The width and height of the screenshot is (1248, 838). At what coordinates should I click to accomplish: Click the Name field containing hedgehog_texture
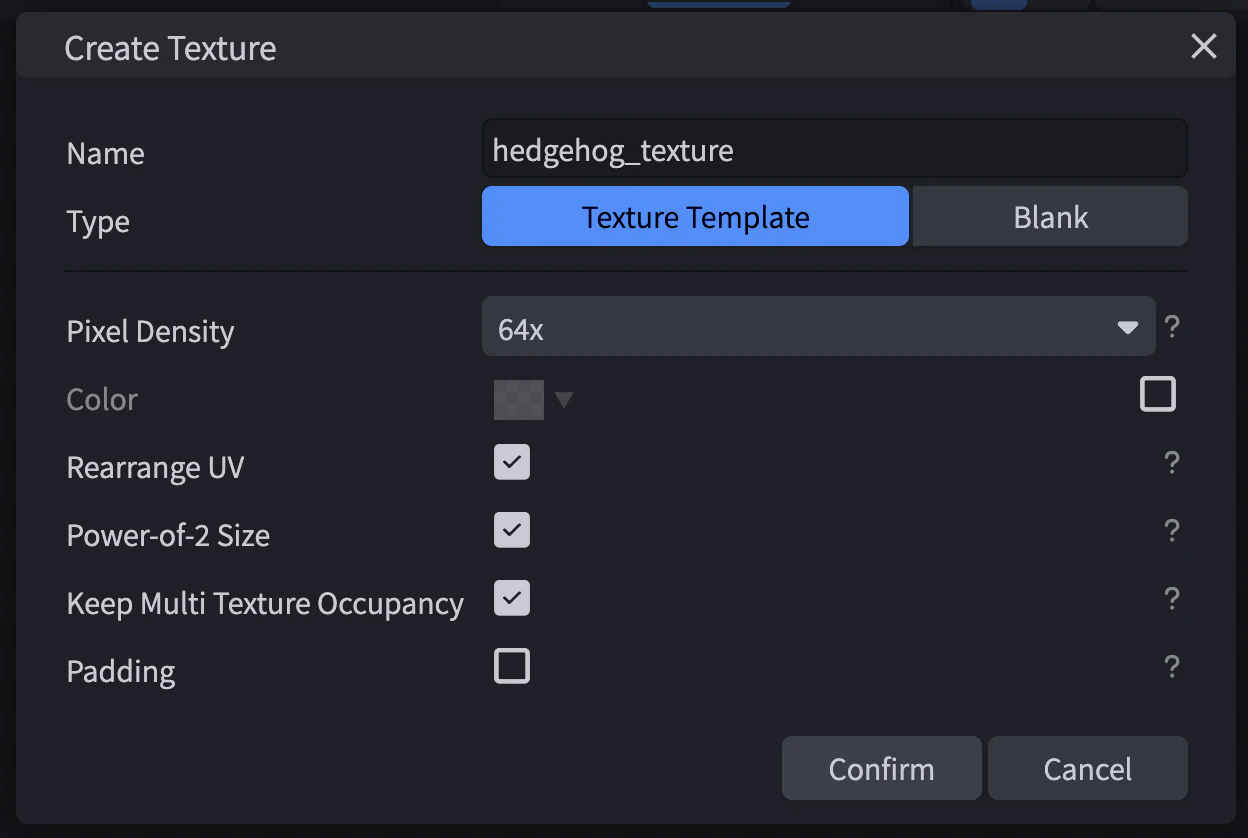[834, 150]
